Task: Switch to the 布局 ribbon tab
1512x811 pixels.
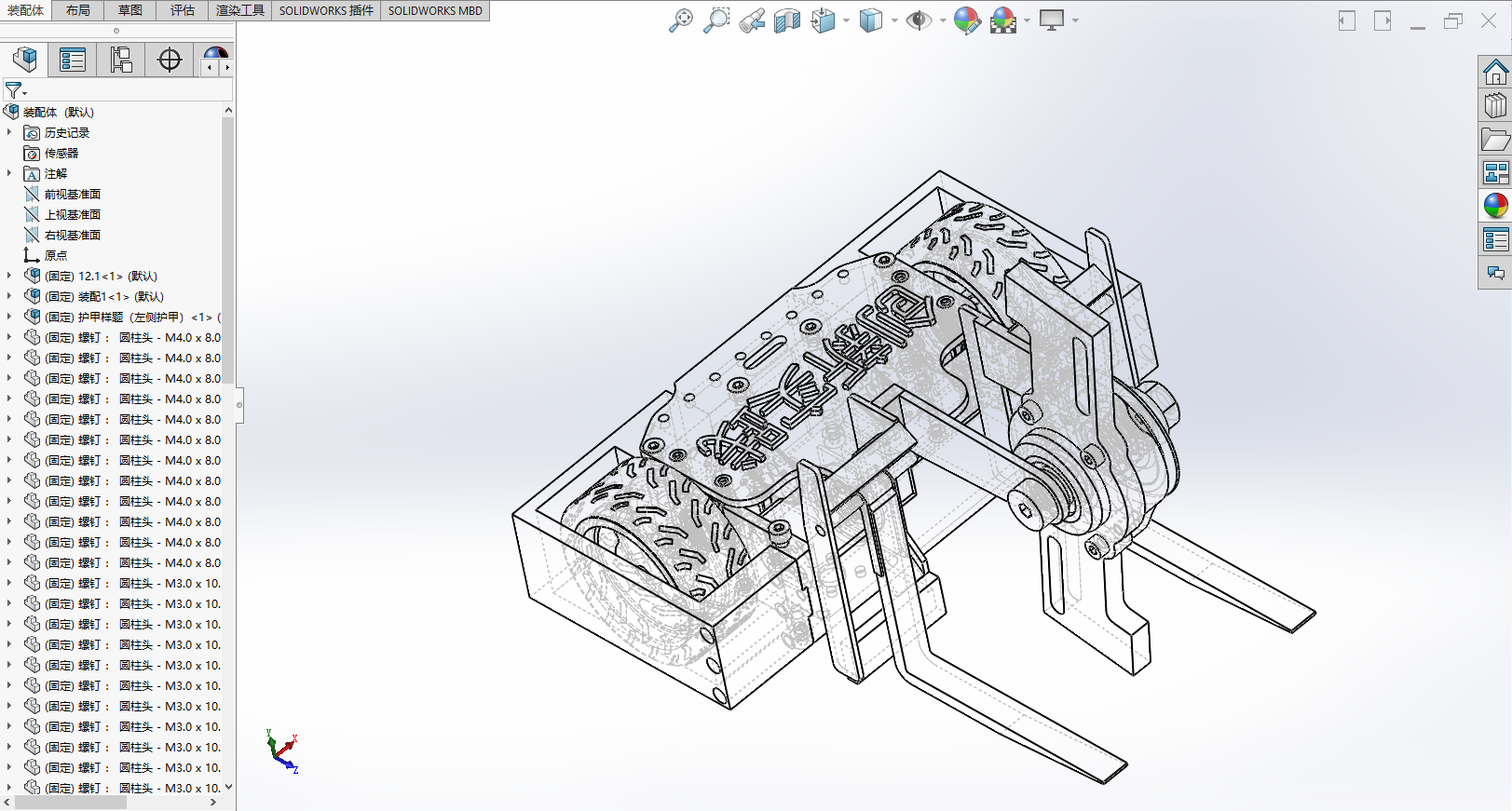Action: point(78,10)
